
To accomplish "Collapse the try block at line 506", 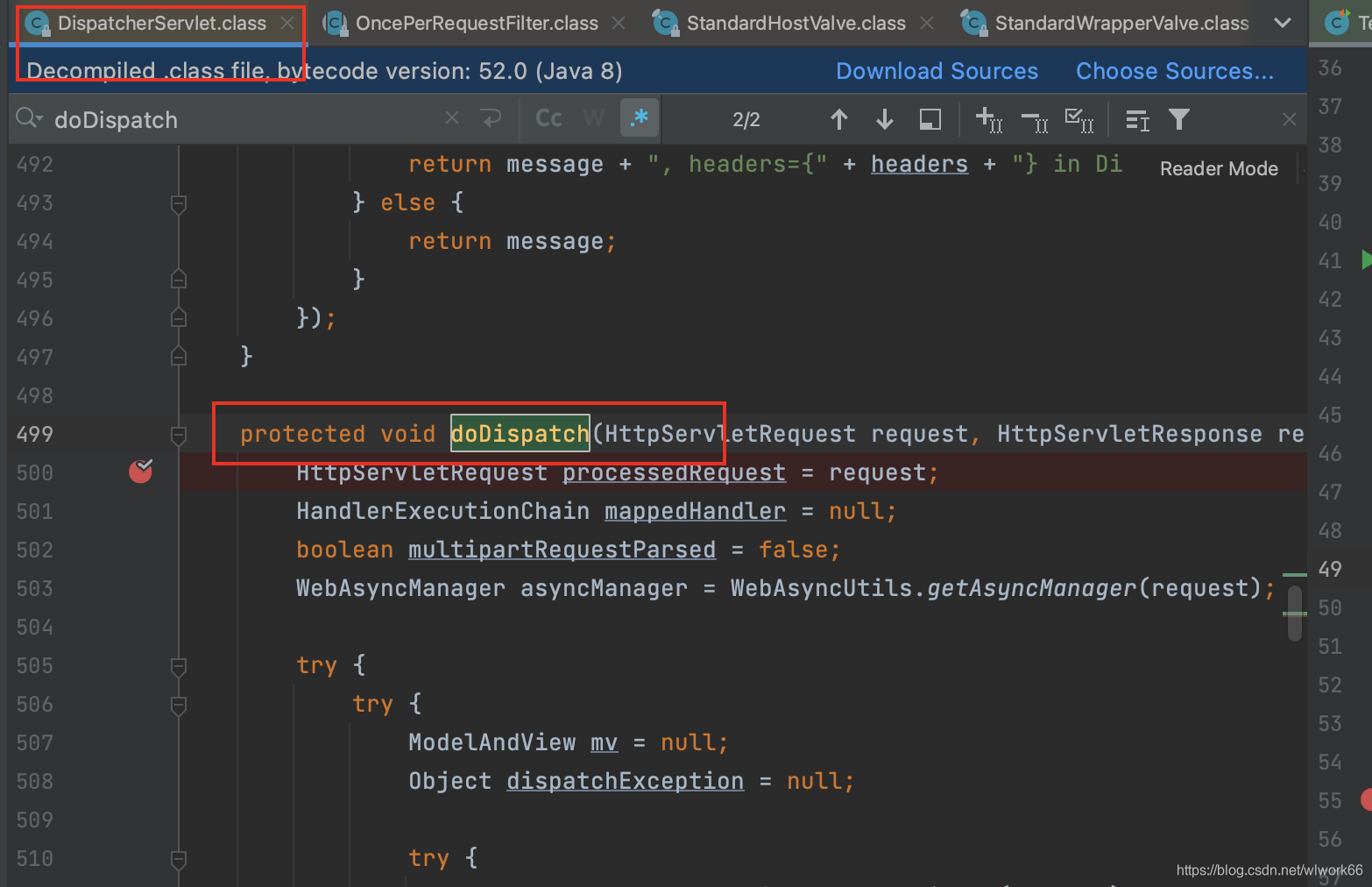I will pos(179,706).
